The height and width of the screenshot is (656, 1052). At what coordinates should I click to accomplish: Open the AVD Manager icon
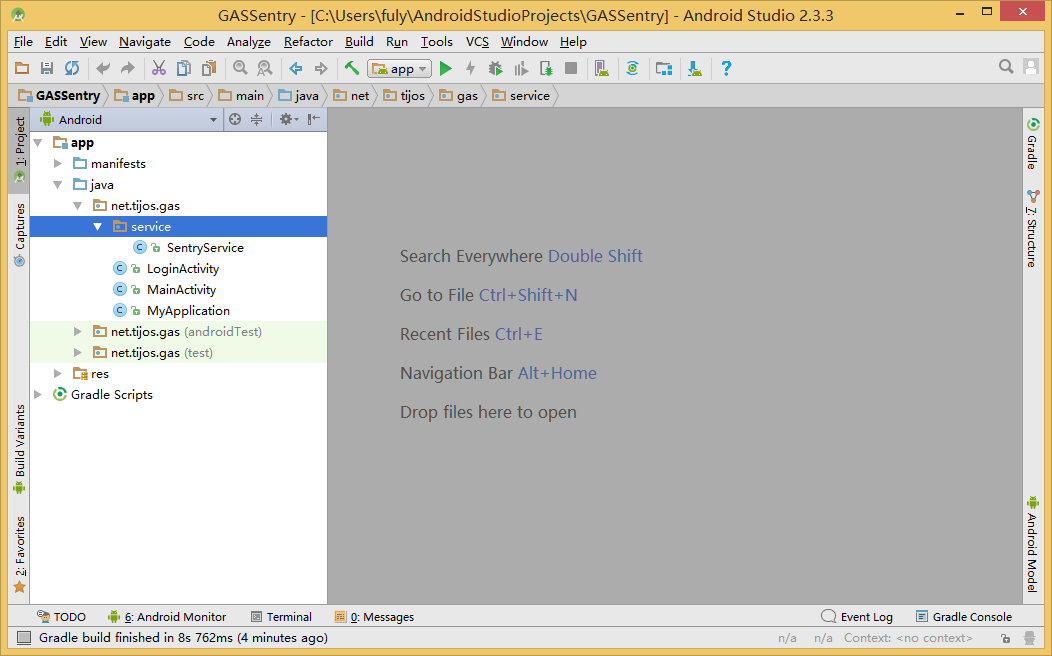[x=602, y=68]
